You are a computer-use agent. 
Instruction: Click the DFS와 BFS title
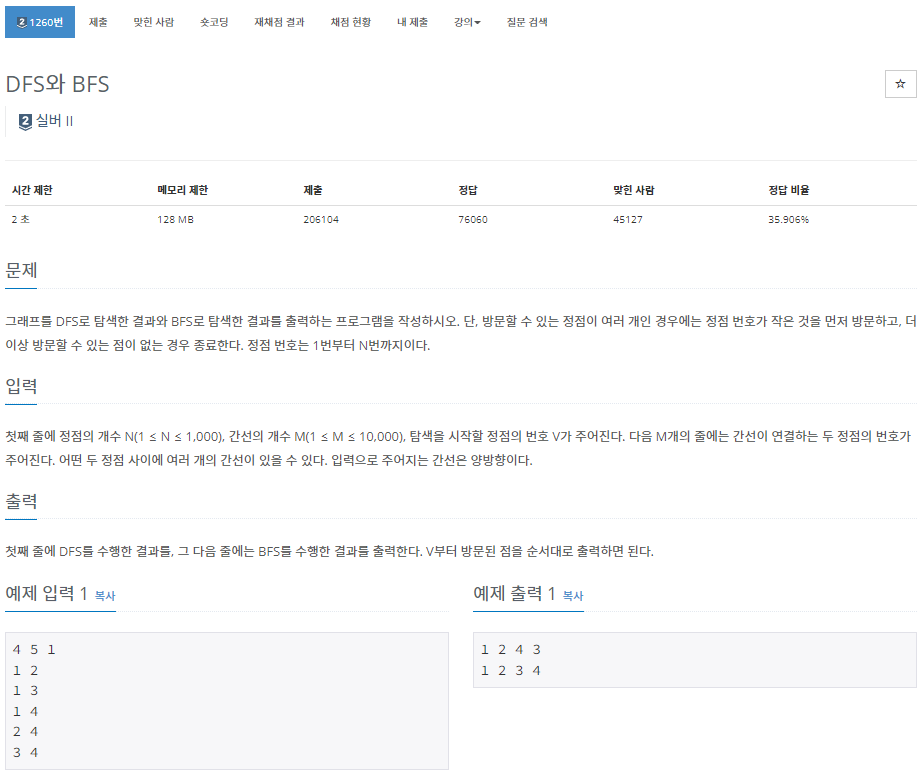(58, 84)
